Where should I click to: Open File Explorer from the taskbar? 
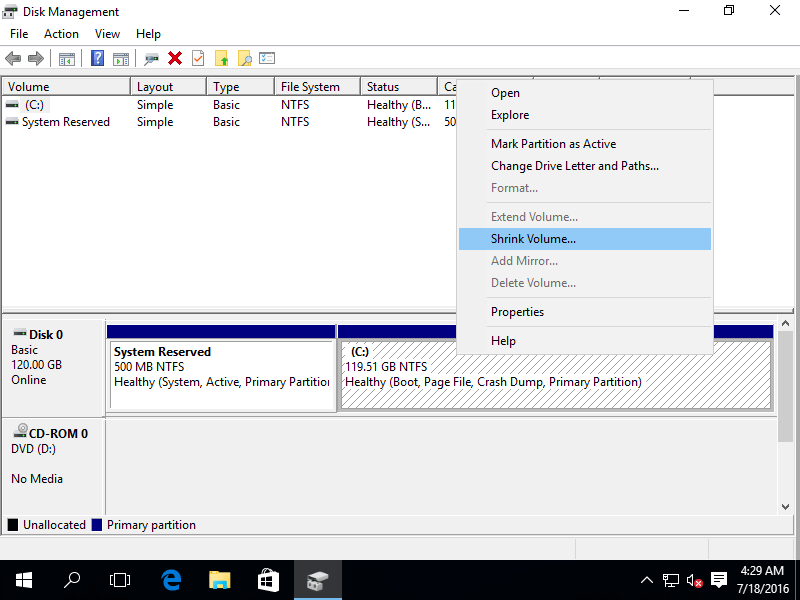(x=220, y=580)
